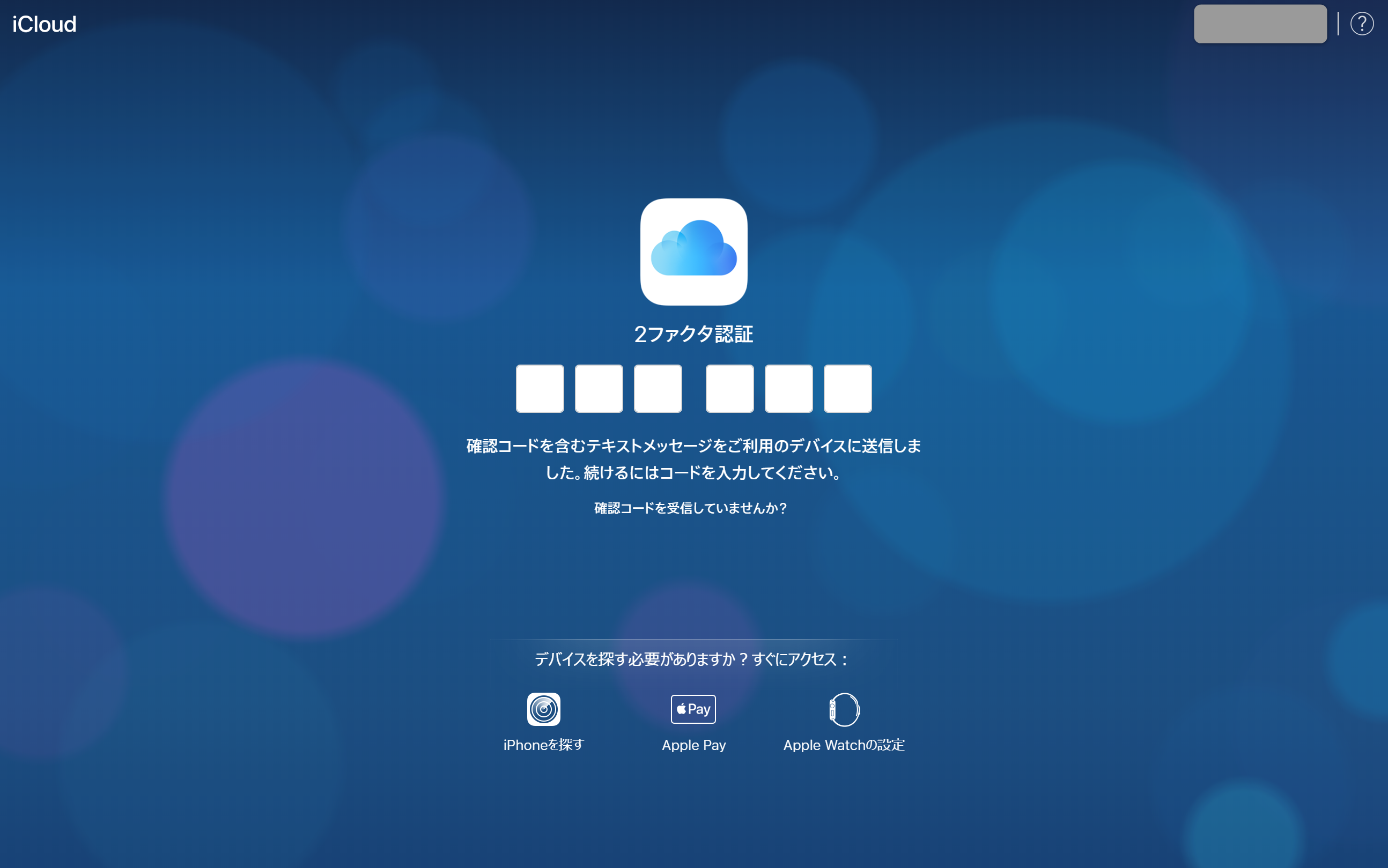Focus the sixth verification code digit box
1388x868 pixels.
point(847,389)
